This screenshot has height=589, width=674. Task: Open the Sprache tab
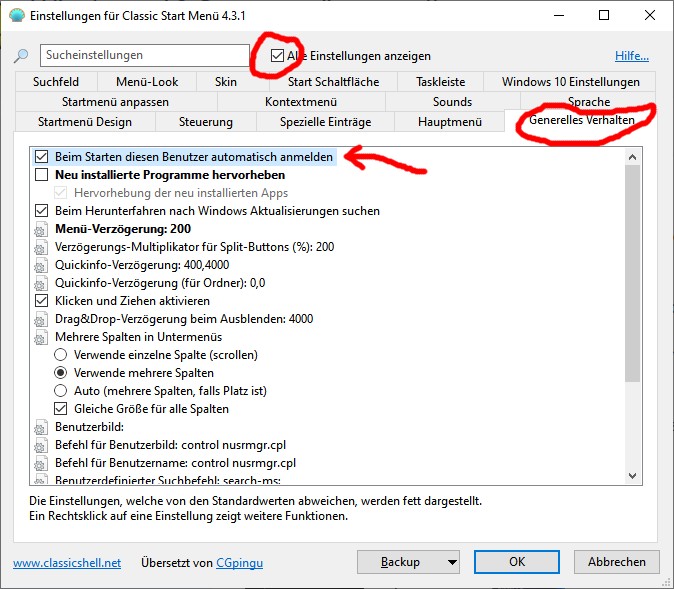[x=589, y=102]
